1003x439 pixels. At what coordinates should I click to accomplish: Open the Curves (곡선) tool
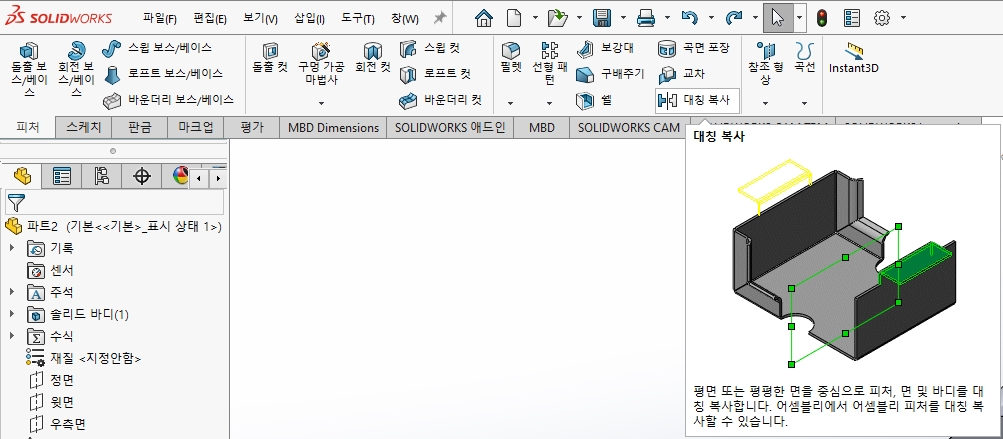pos(804,56)
